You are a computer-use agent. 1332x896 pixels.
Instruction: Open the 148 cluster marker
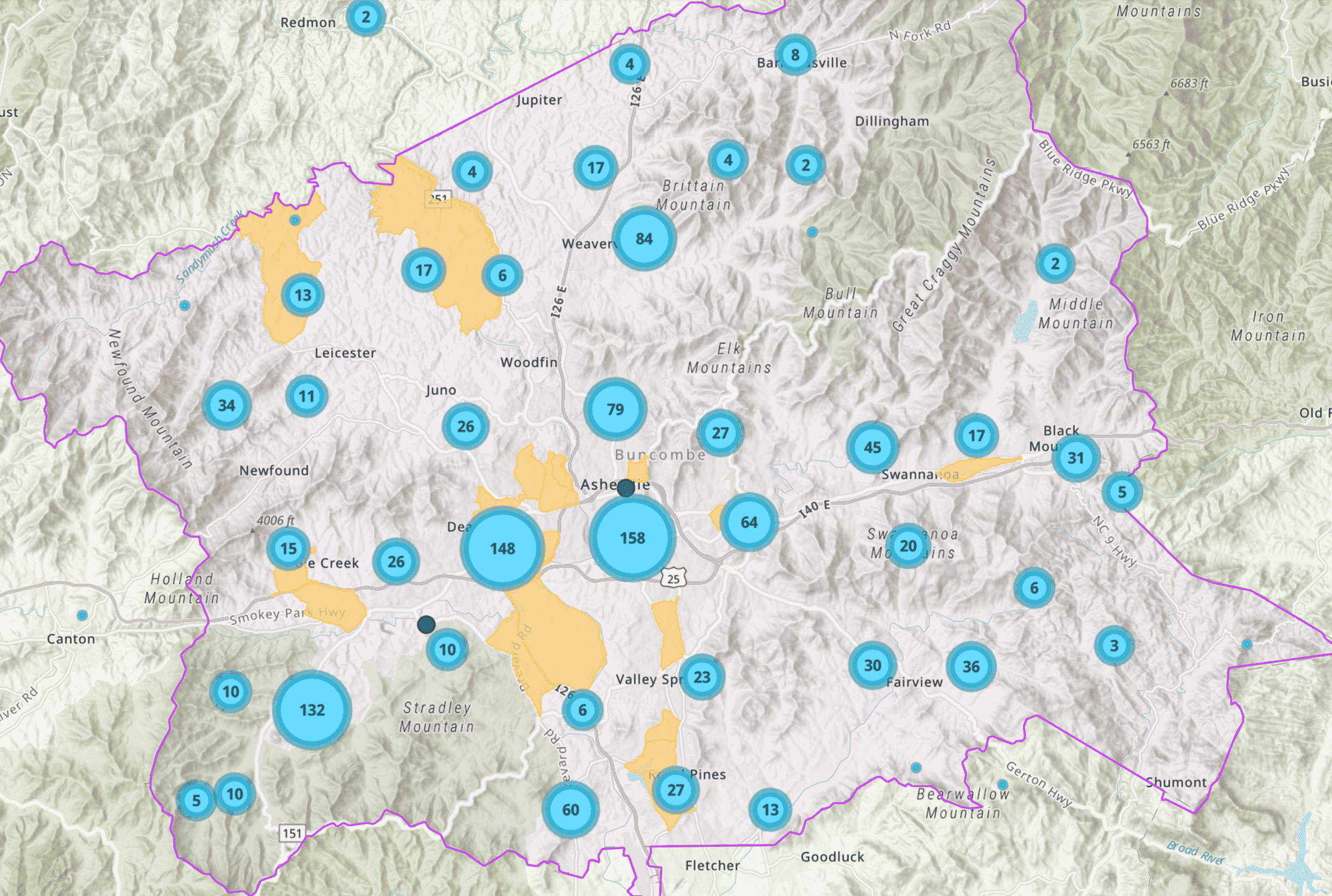(x=502, y=549)
